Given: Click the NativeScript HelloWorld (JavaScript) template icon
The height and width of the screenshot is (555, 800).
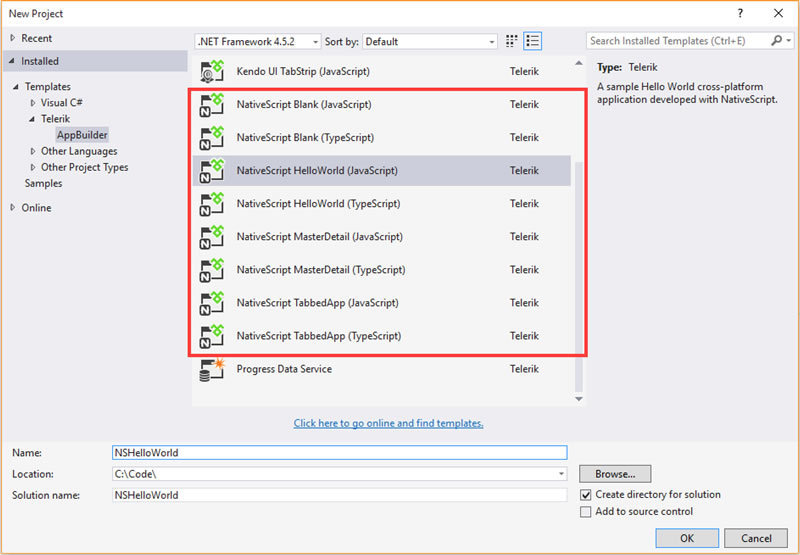Looking at the screenshot, I should (x=212, y=171).
